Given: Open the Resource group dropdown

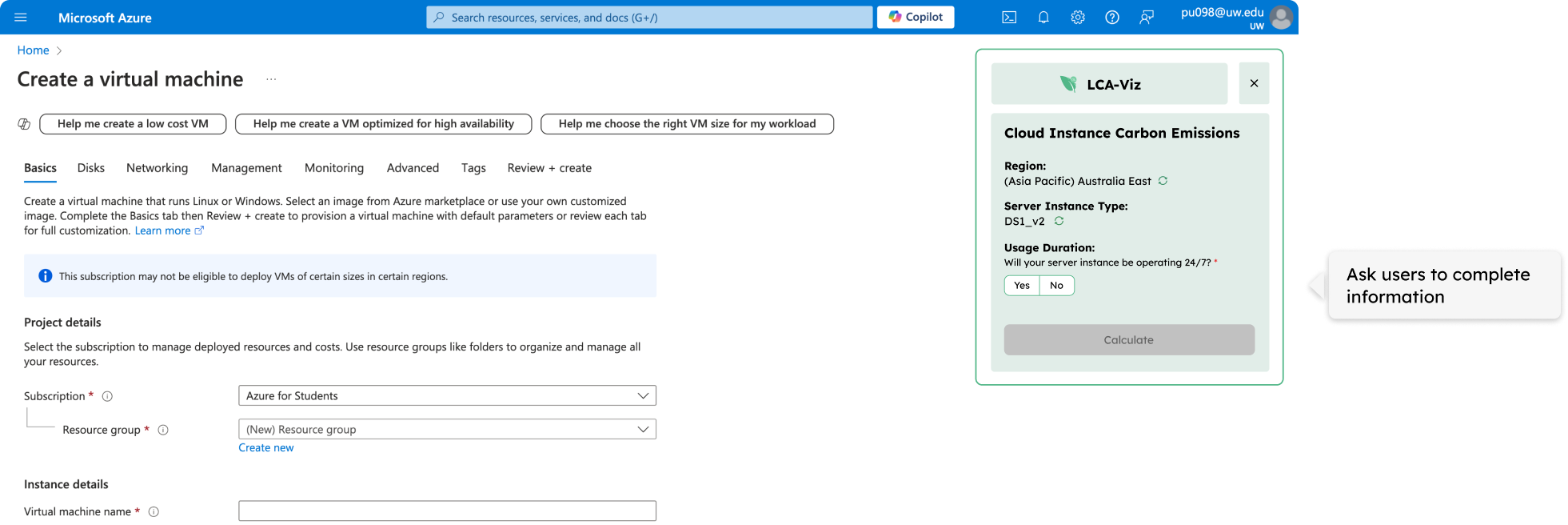Looking at the screenshot, I should pos(447,429).
